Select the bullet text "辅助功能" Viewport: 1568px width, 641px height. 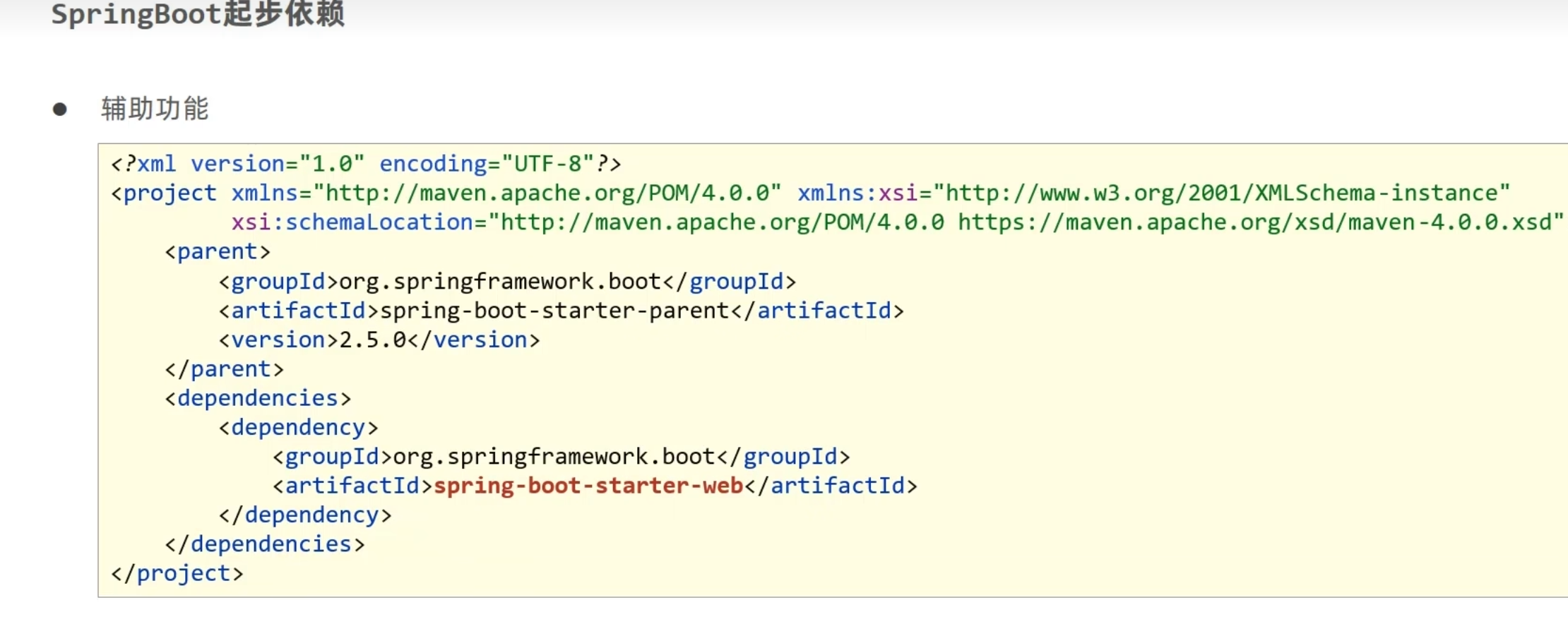tap(155, 109)
